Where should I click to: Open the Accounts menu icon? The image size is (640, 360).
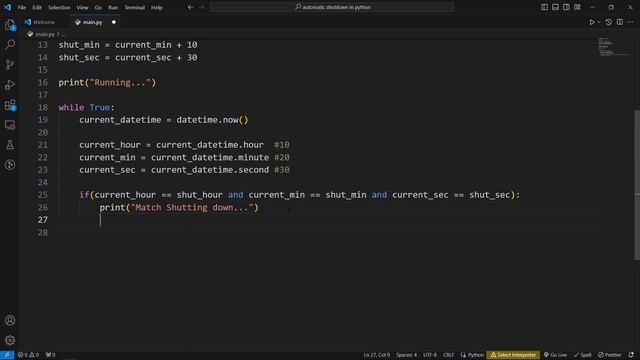(10, 320)
